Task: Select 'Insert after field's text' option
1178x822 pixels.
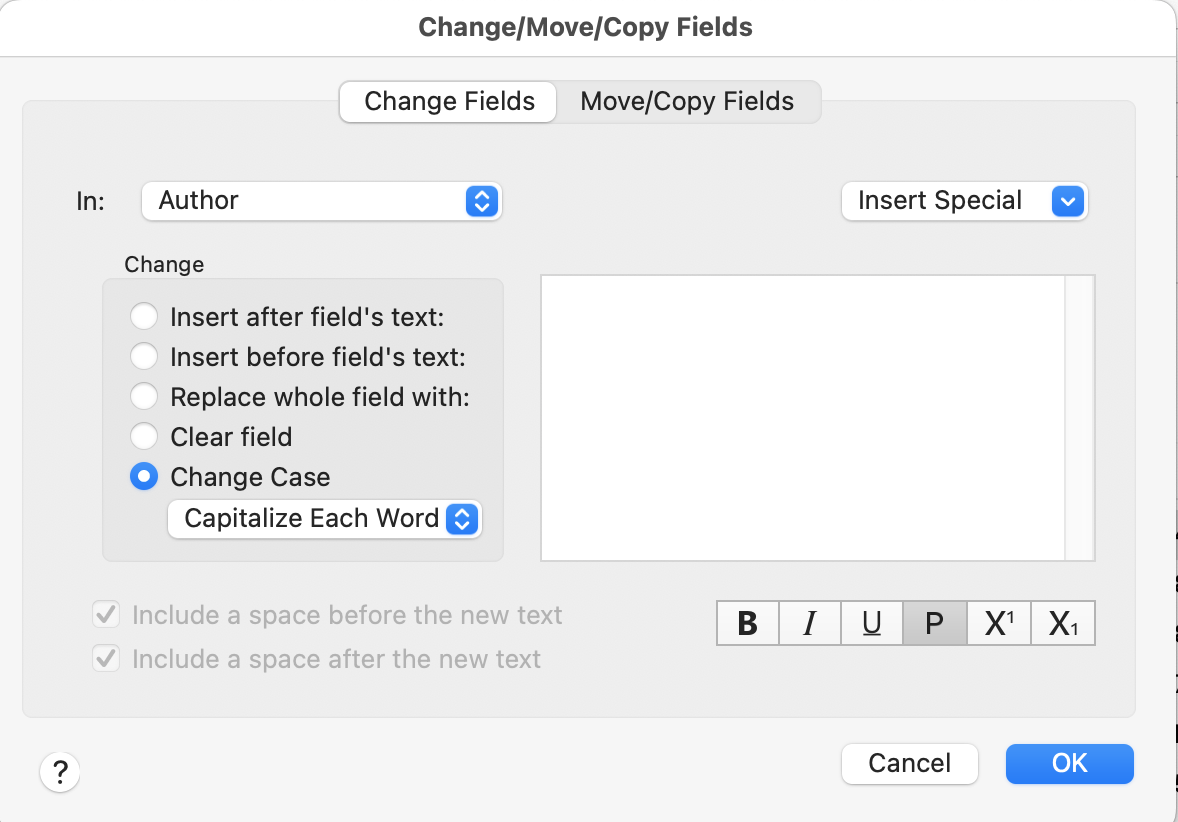Action: coord(144,317)
